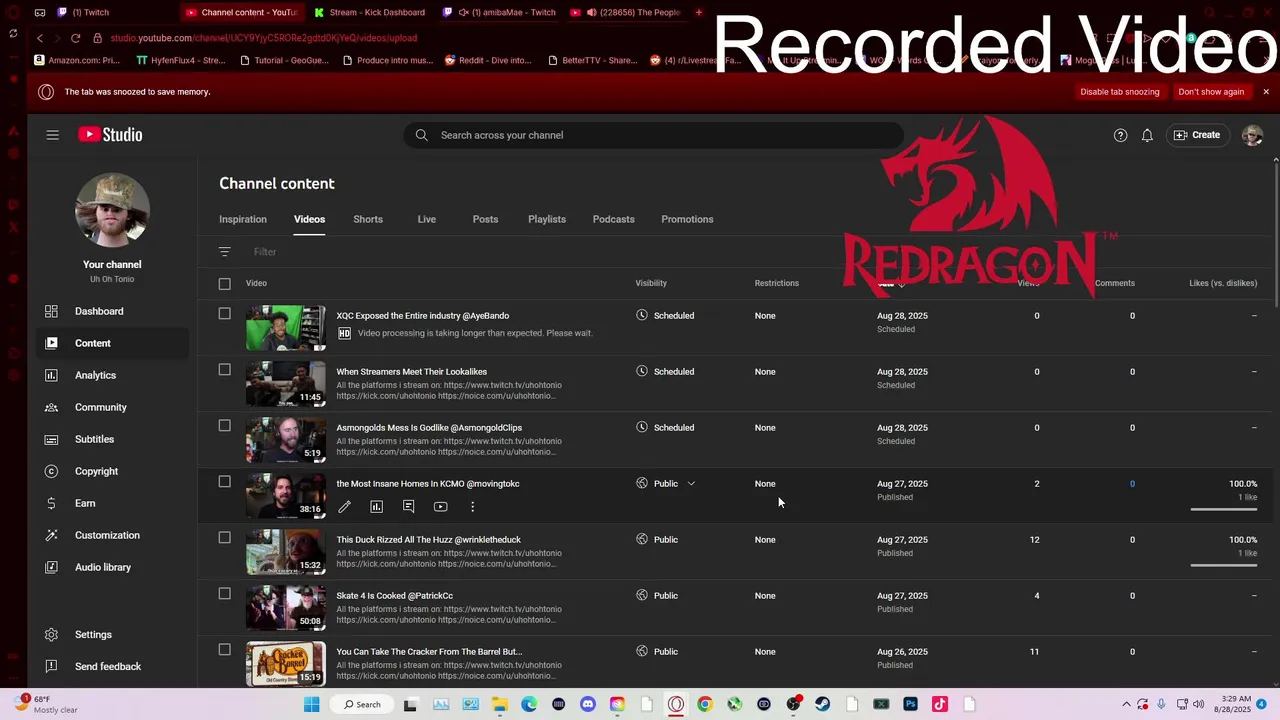Switch to the Podcasts tab
1280x720 pixels.
click(613, 219)
